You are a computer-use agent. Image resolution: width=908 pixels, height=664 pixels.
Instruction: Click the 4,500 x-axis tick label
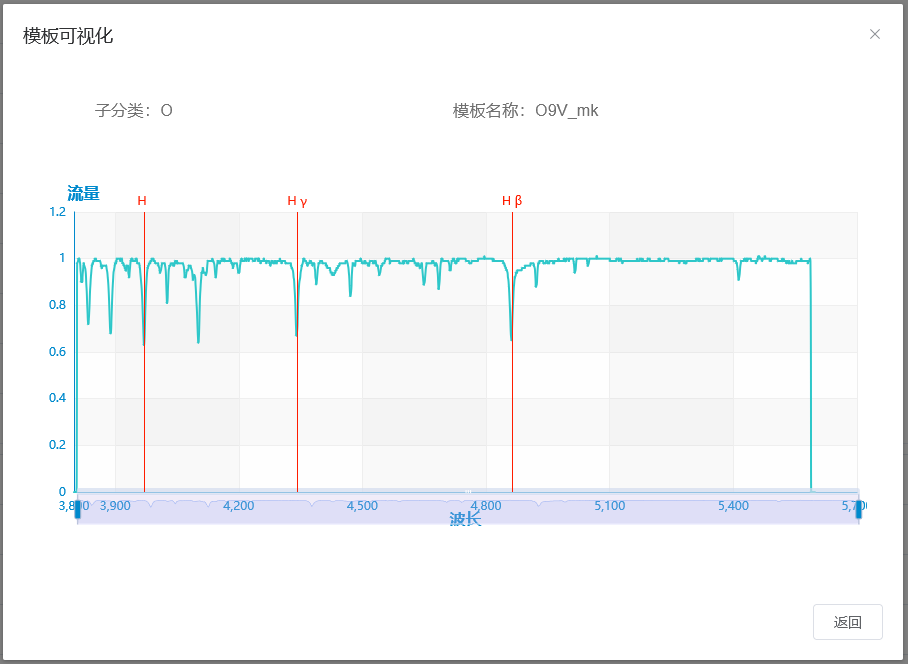362,506
